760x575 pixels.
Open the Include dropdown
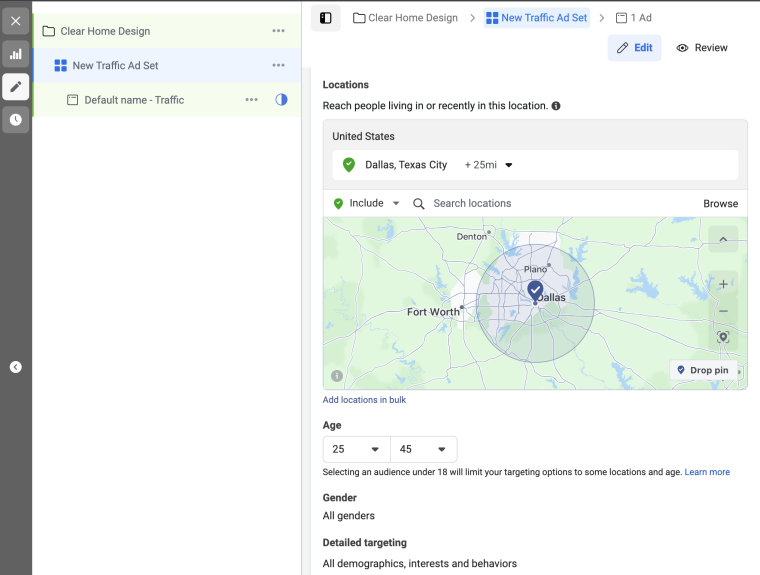click(366, 203)
